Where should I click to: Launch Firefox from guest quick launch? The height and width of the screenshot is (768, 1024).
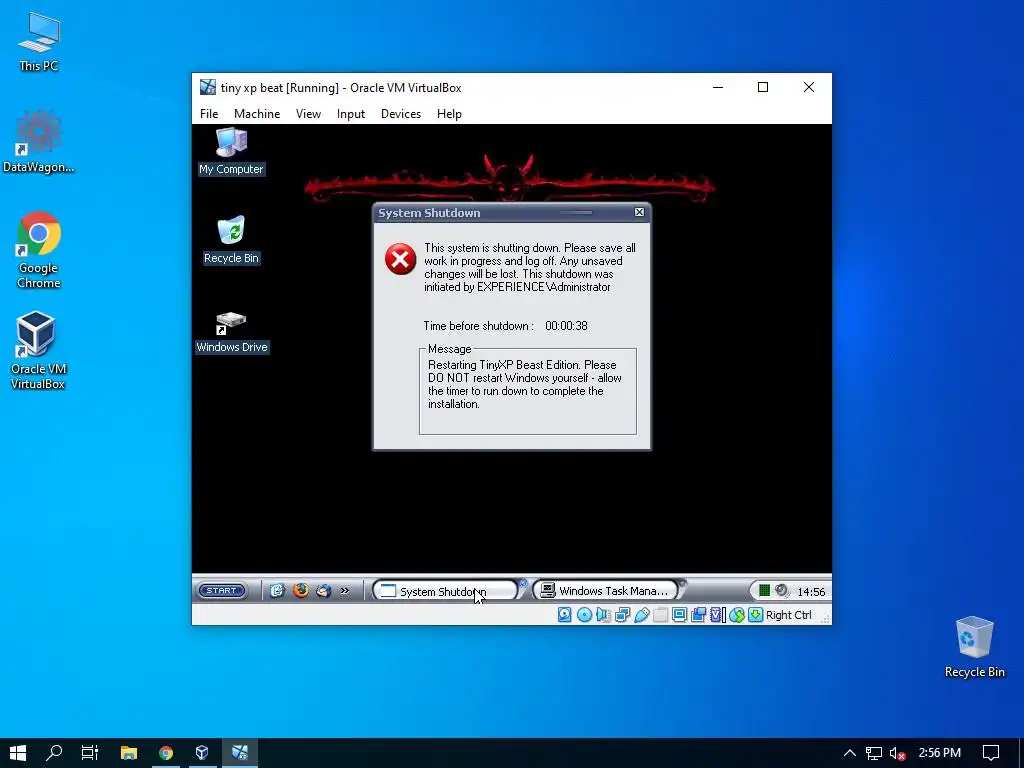click(x=301, y=590)
